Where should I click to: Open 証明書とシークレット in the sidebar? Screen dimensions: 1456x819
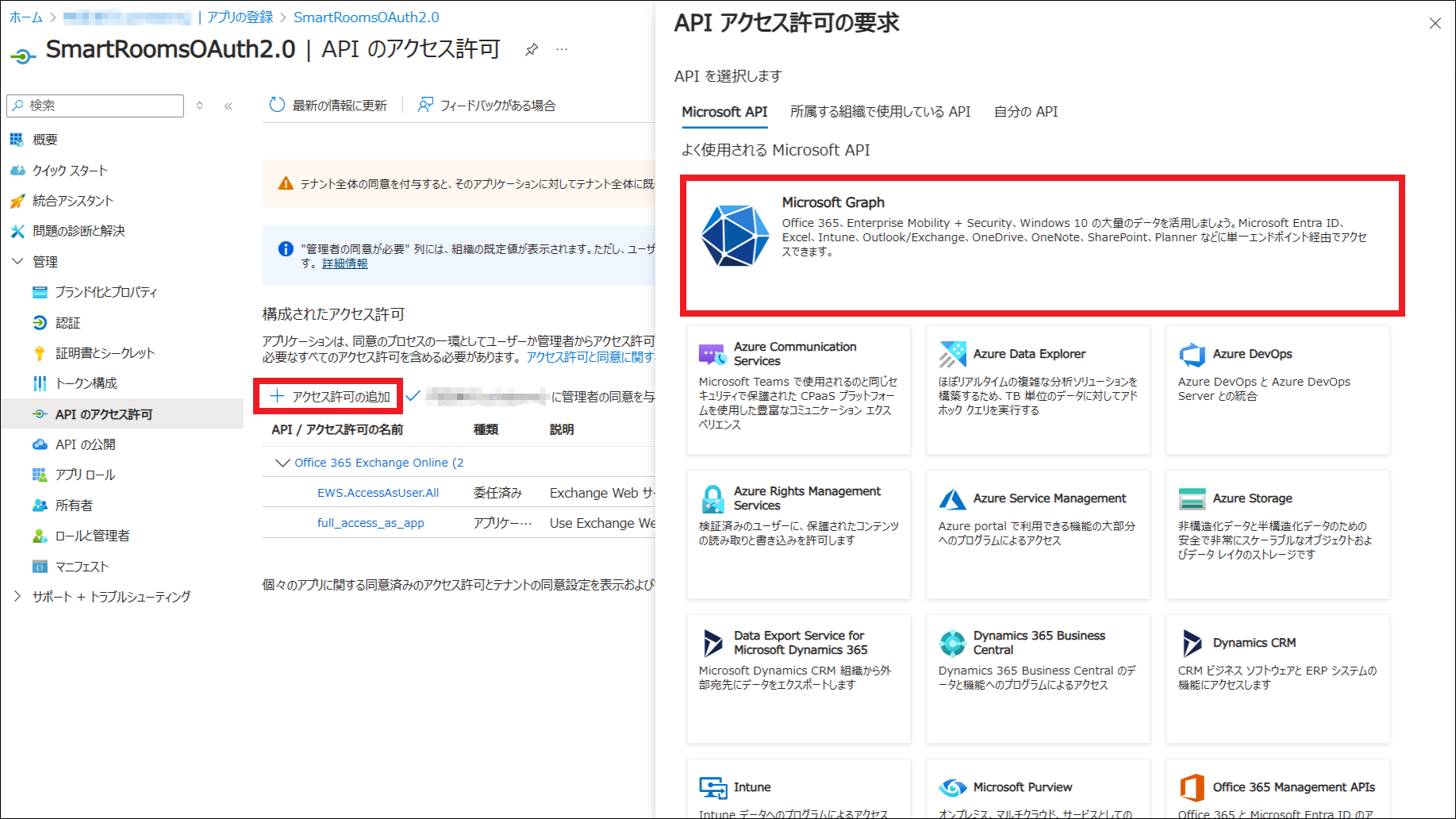[105, 353]
